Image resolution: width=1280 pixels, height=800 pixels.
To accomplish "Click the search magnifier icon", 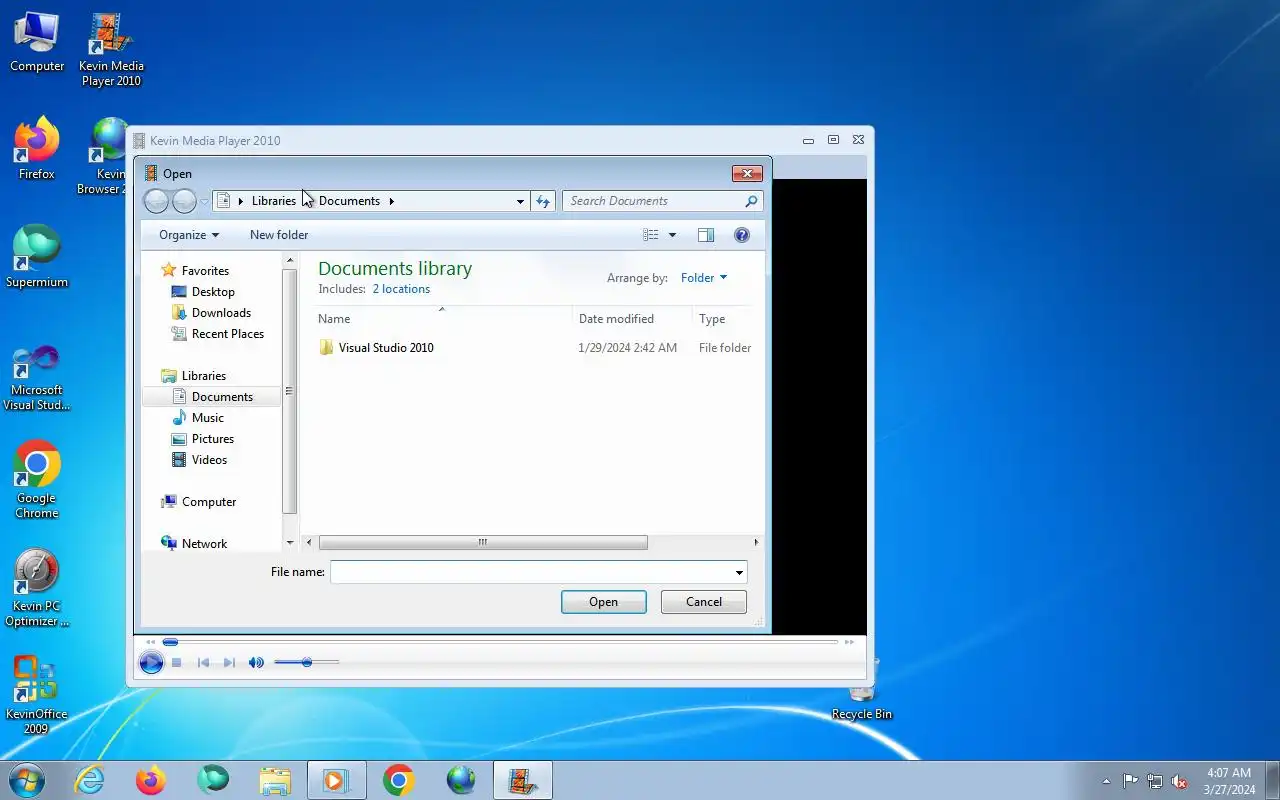I will (751, 201).
